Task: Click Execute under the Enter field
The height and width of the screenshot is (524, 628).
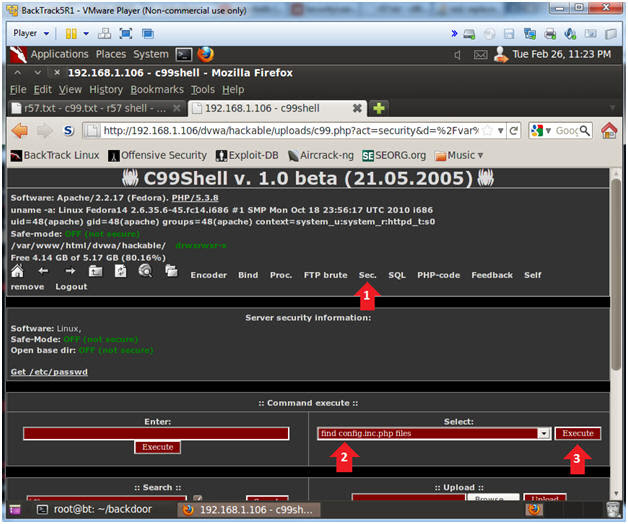Action: 157,447
